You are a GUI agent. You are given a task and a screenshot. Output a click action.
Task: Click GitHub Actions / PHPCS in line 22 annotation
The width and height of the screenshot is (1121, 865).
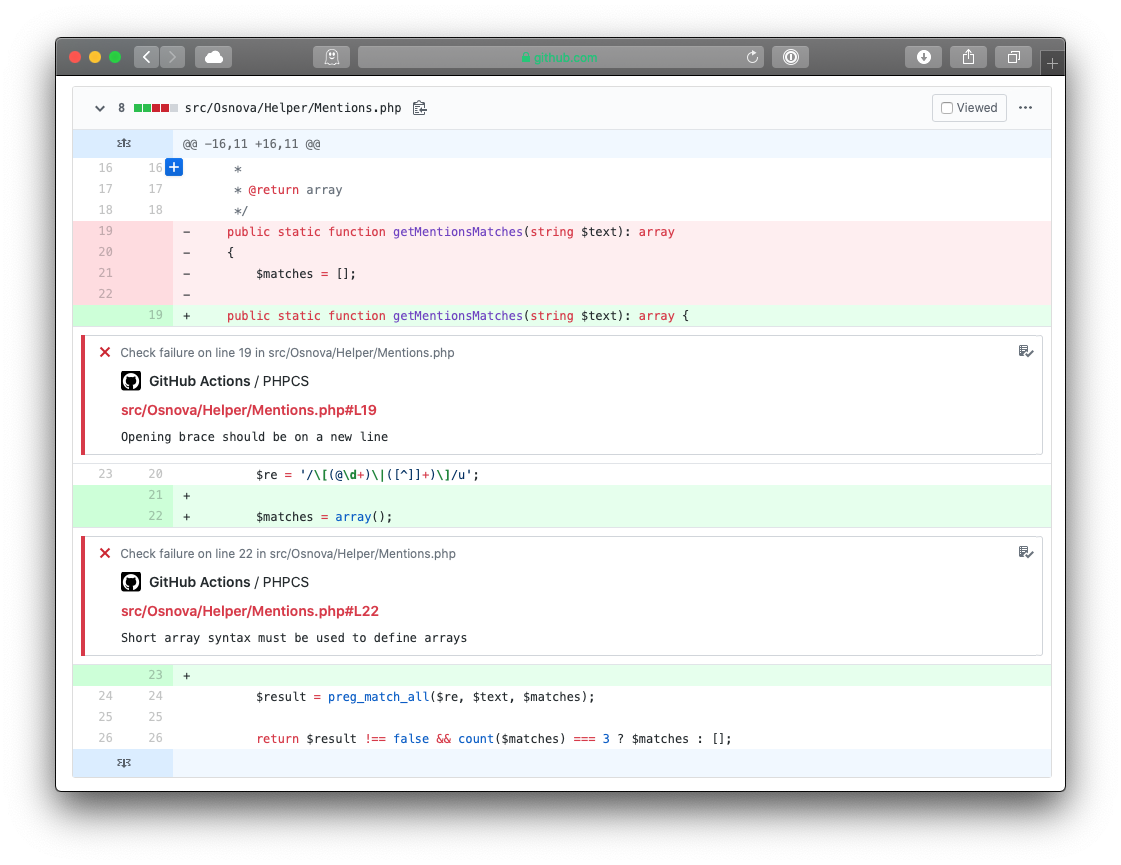229,582
